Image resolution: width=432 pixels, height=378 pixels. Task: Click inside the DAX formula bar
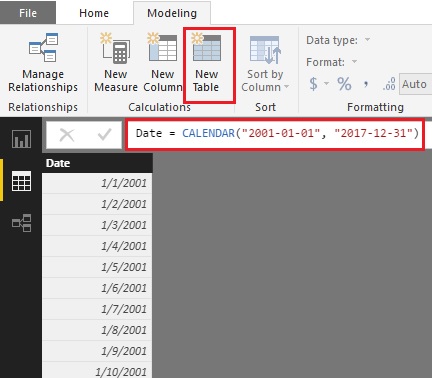tap(275, 134)
